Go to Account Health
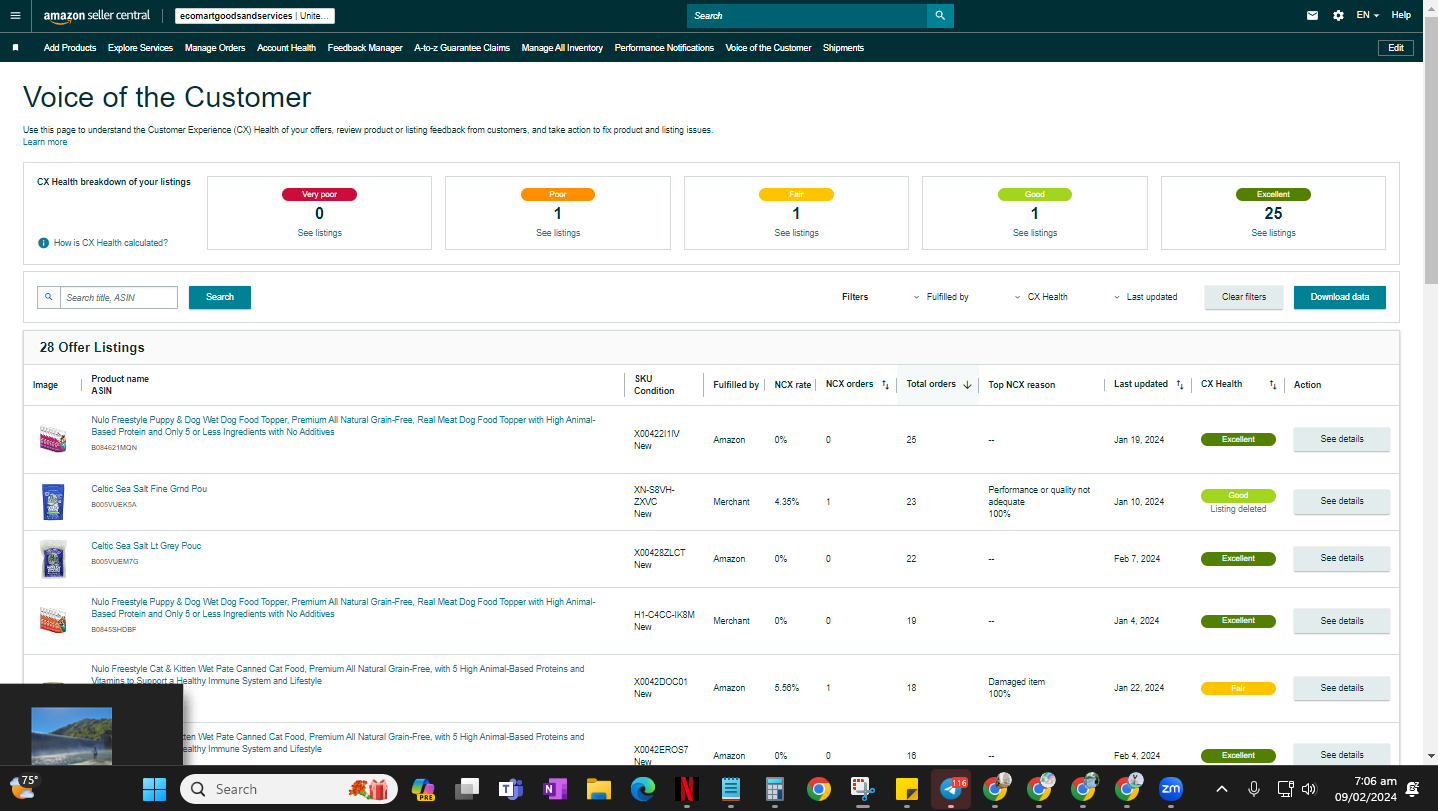Image resolution: width=1438 pixels, height=811 pixels. (x=286, y=48)
